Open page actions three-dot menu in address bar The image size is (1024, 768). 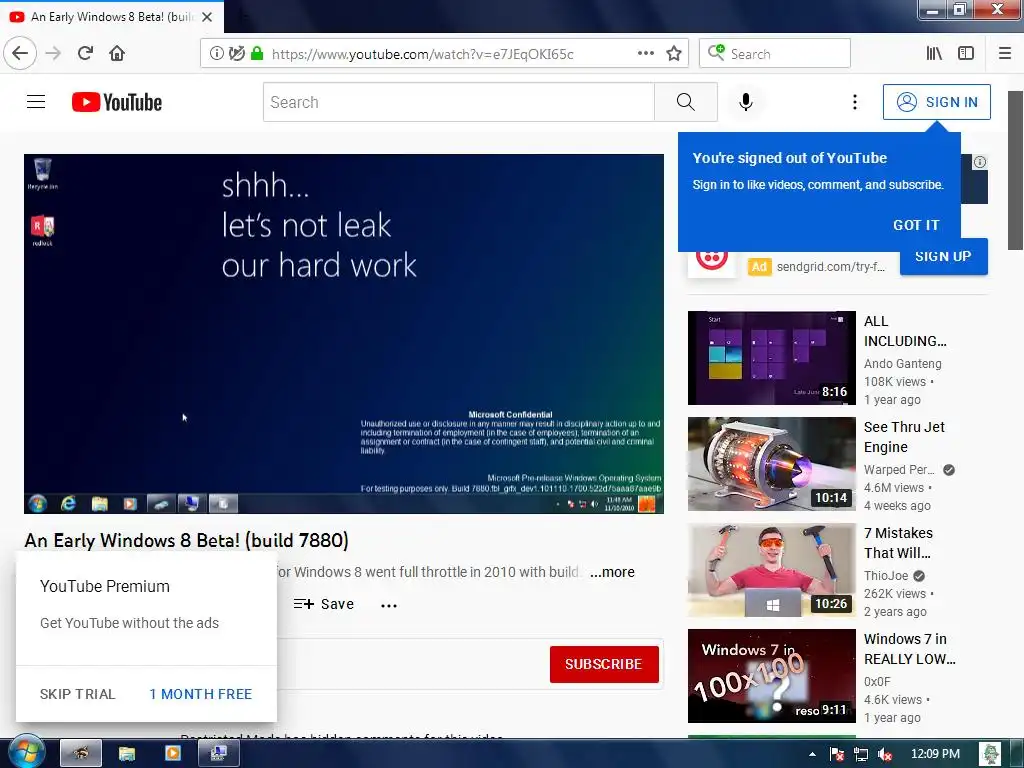(x=645, y=53)
